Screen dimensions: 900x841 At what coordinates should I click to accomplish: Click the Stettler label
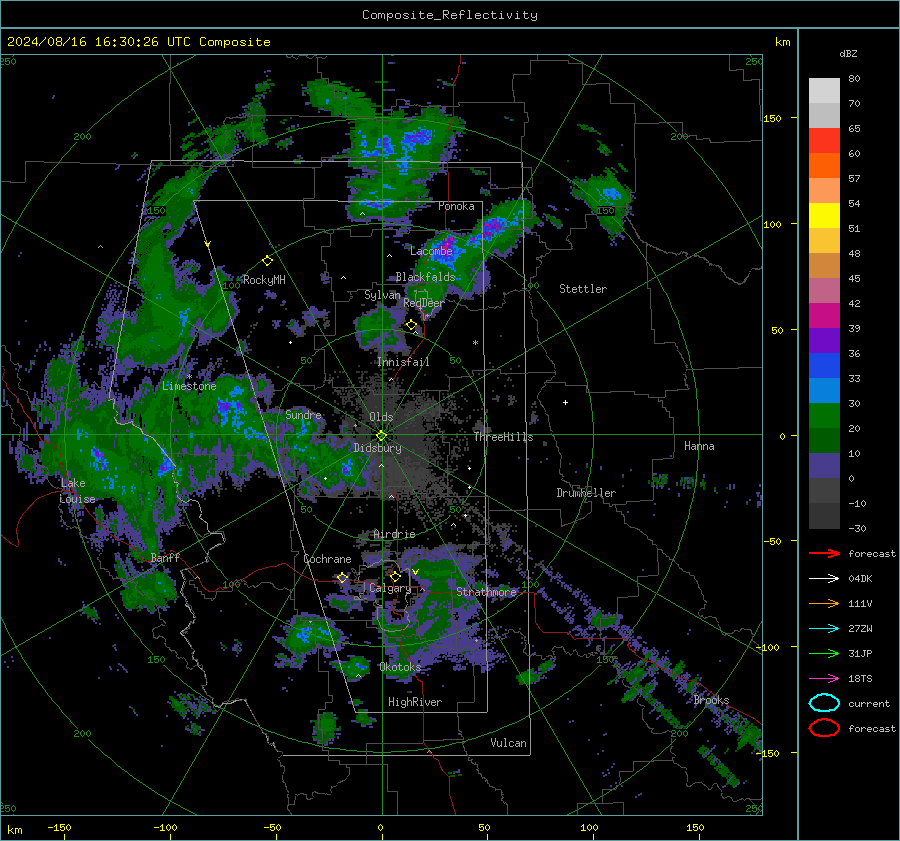pyautogui.click(x=583, y=289)
